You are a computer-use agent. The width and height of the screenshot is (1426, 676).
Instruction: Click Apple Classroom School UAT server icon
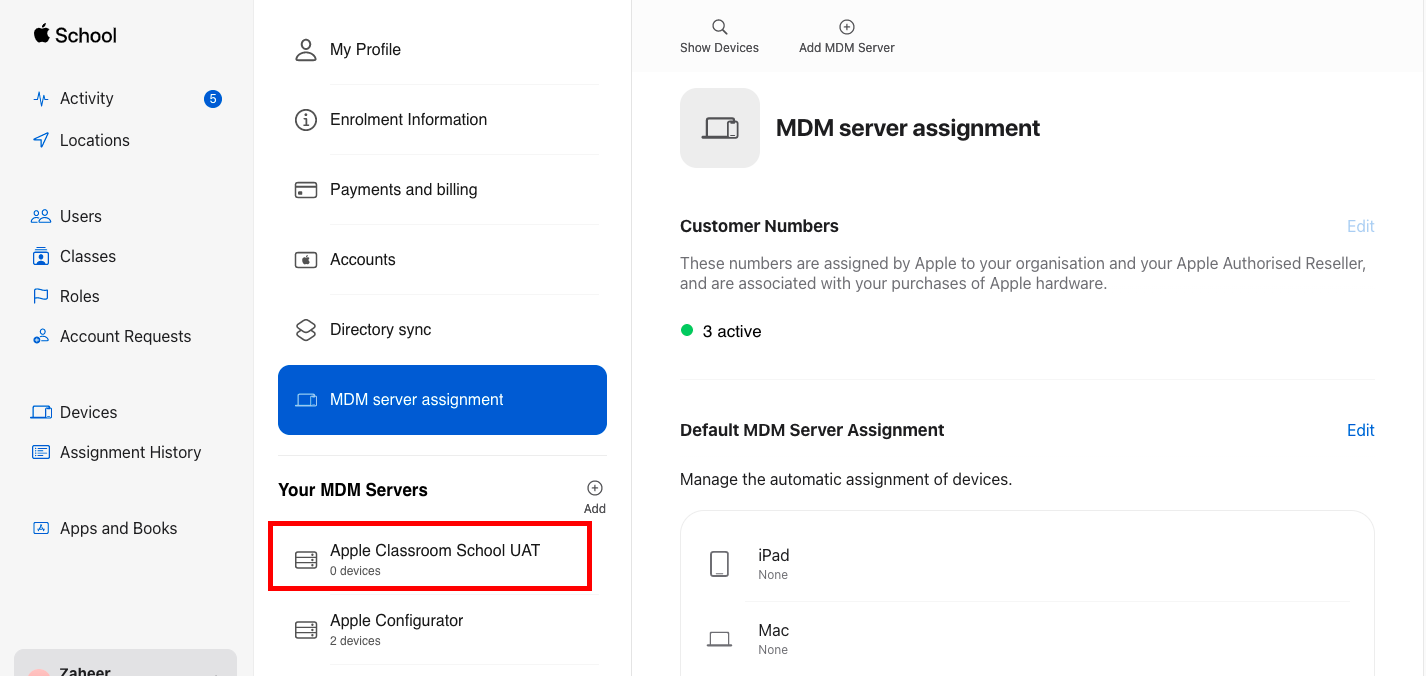pyautogui.click(x=306, y=560)
